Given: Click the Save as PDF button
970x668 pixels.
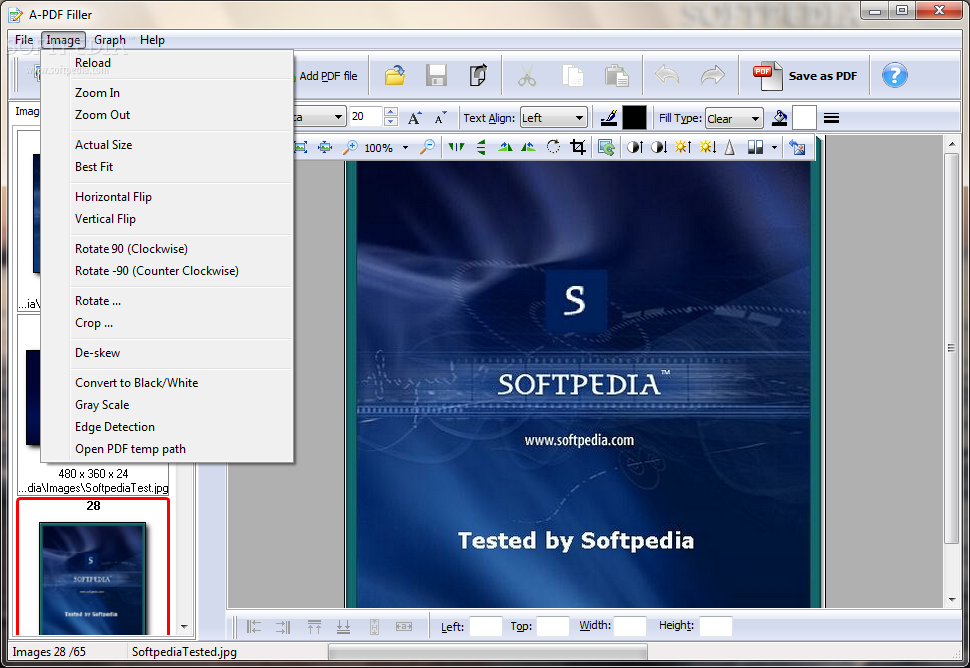Looking at the screenshot, I should [x=805, y=76].
